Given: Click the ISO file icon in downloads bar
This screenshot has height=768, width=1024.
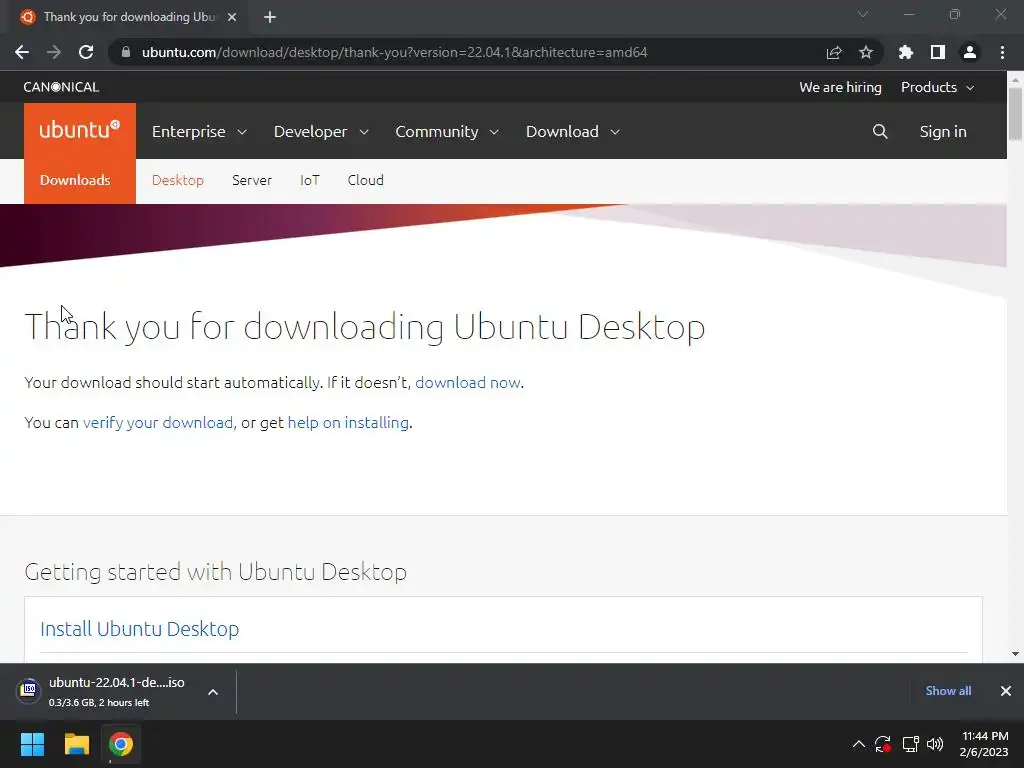Looking at the screenshot, I should [x=29, y=690].
